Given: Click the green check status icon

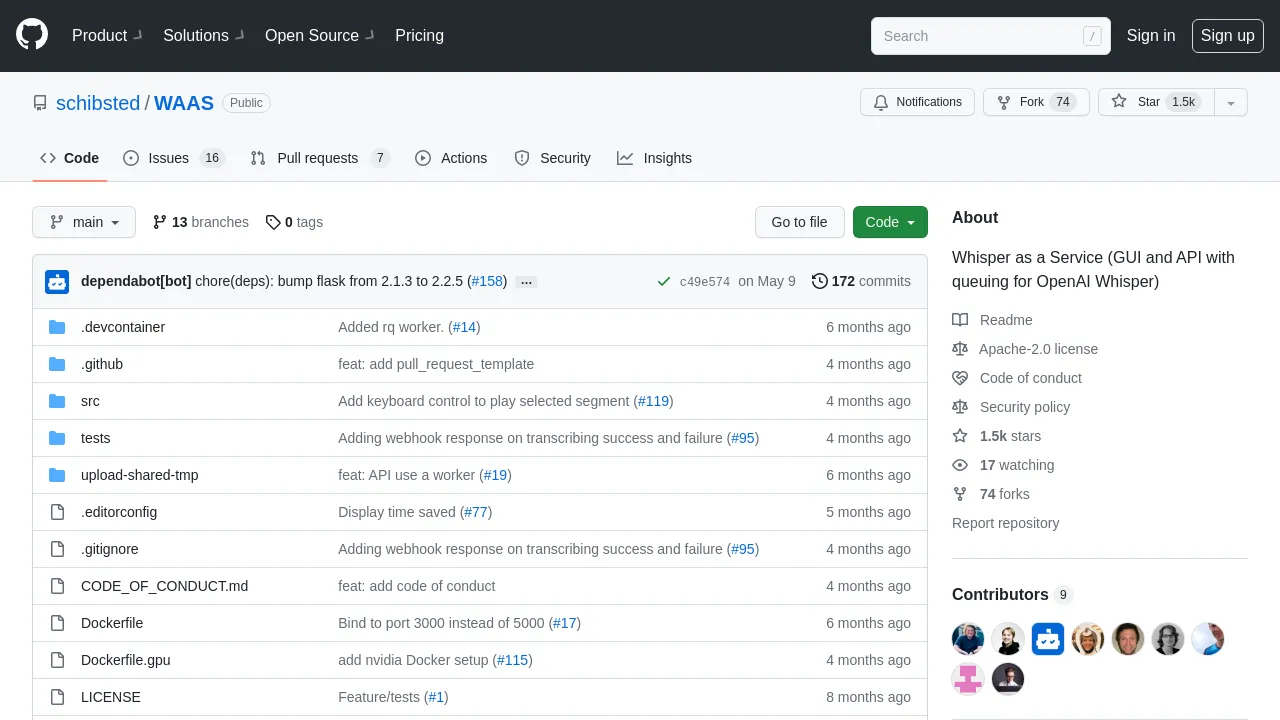Looking at the screenshot, I should tap(664, 282).
